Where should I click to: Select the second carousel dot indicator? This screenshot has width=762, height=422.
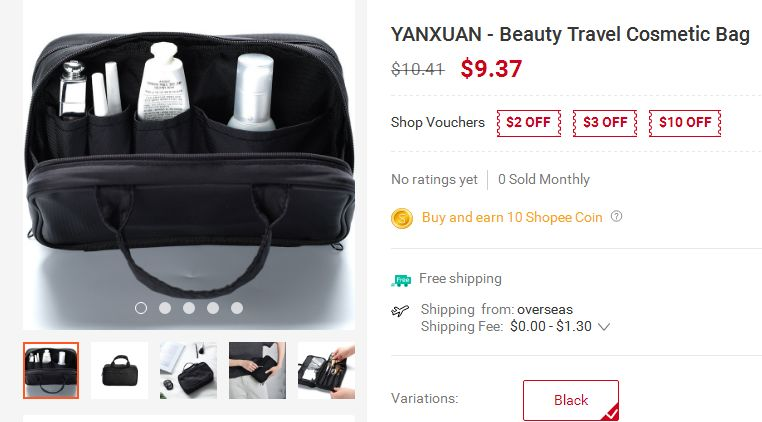[x=165, y=308]
